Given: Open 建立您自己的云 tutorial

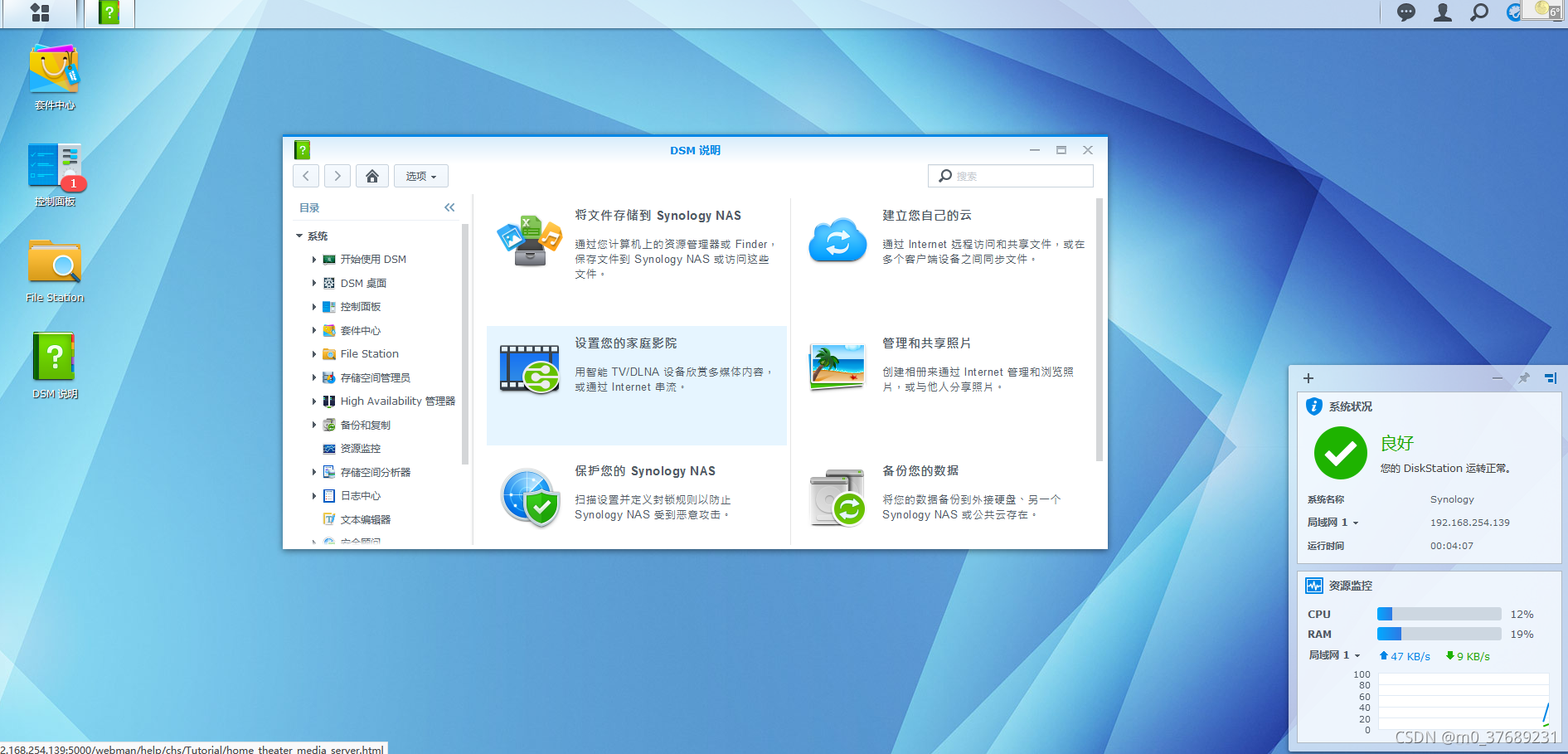Looking at the screenshot, I should (927, 216).
